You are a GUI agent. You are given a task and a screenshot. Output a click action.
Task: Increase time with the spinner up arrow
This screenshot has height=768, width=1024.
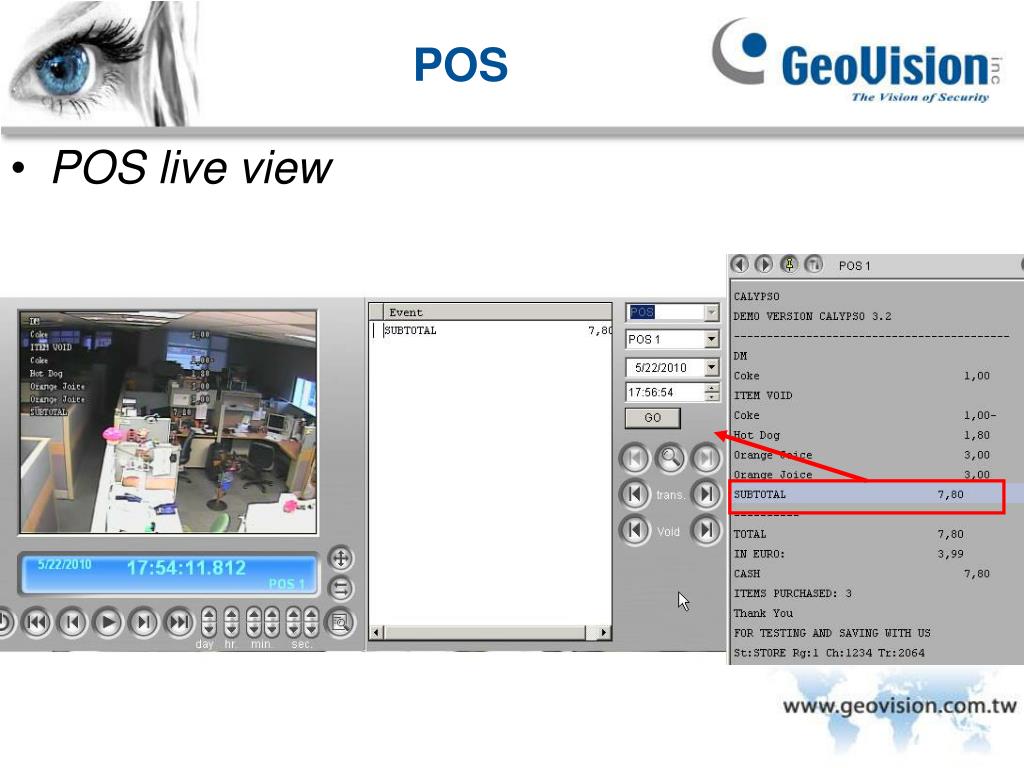712,388
